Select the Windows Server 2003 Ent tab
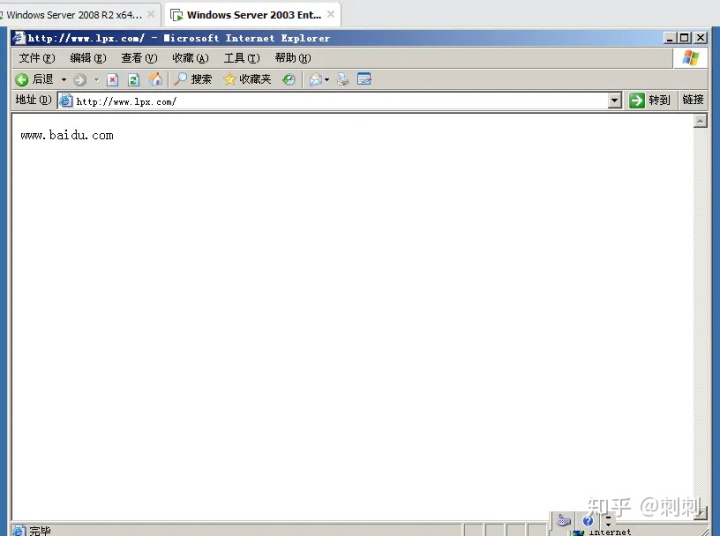 (253, 15)
